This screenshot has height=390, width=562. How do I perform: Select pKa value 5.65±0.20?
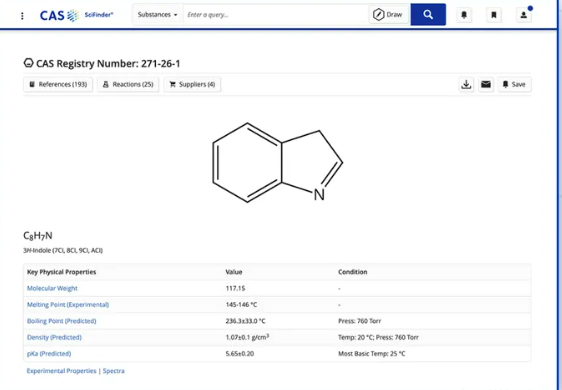239,353
